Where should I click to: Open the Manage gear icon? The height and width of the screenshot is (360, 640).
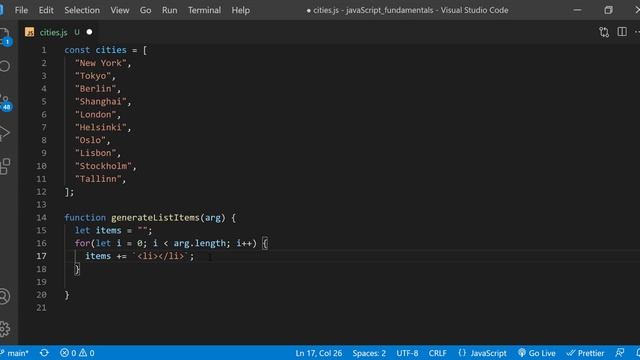4,329
